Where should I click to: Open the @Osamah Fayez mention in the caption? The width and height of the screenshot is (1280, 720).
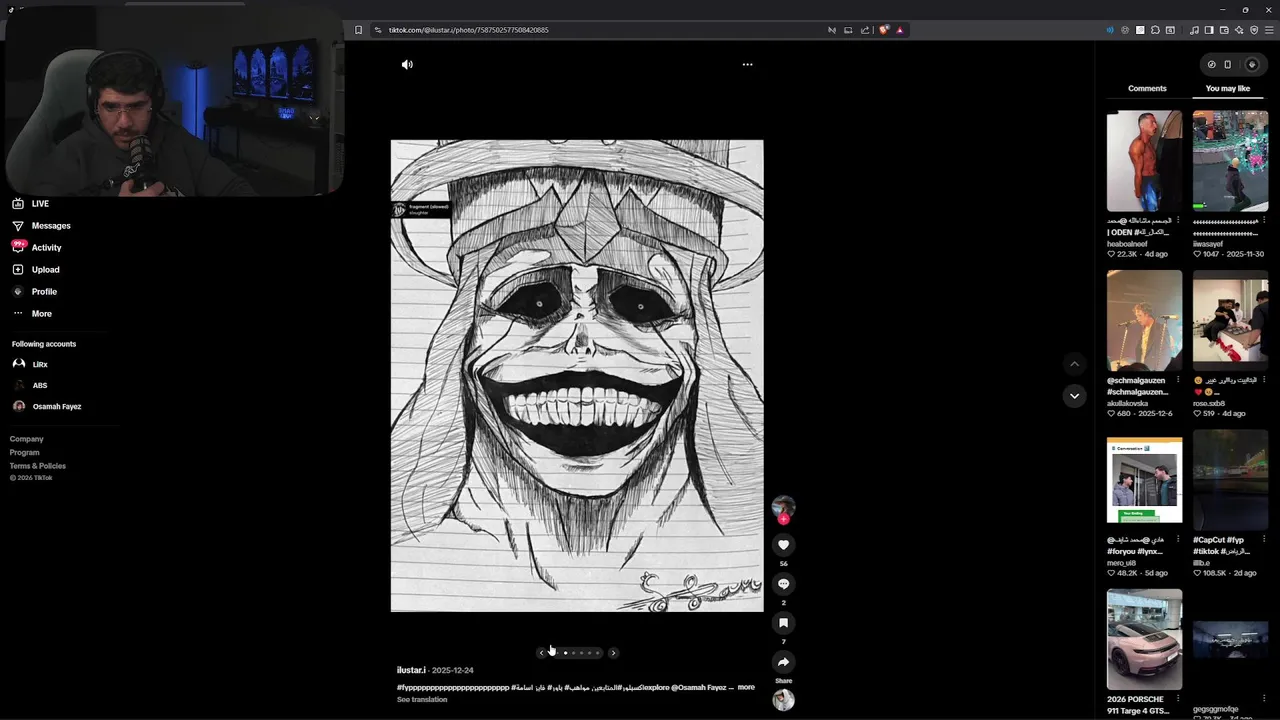click(699, 687)
